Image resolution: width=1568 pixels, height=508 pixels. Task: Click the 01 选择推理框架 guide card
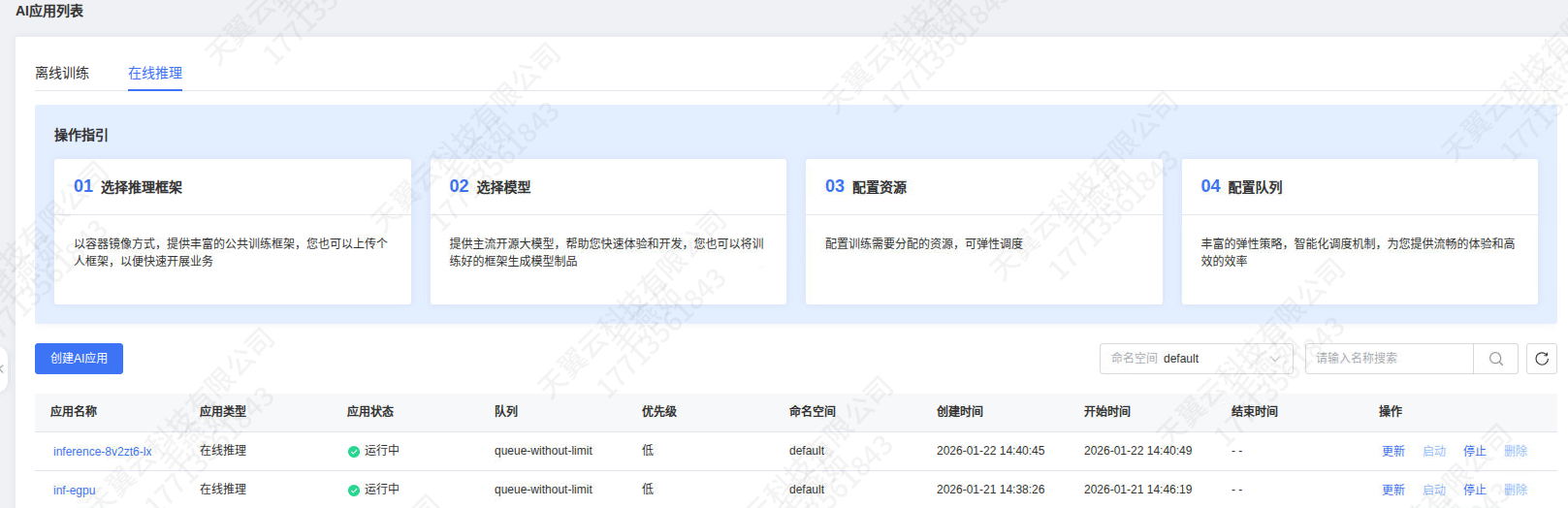(x=233, y=232)
